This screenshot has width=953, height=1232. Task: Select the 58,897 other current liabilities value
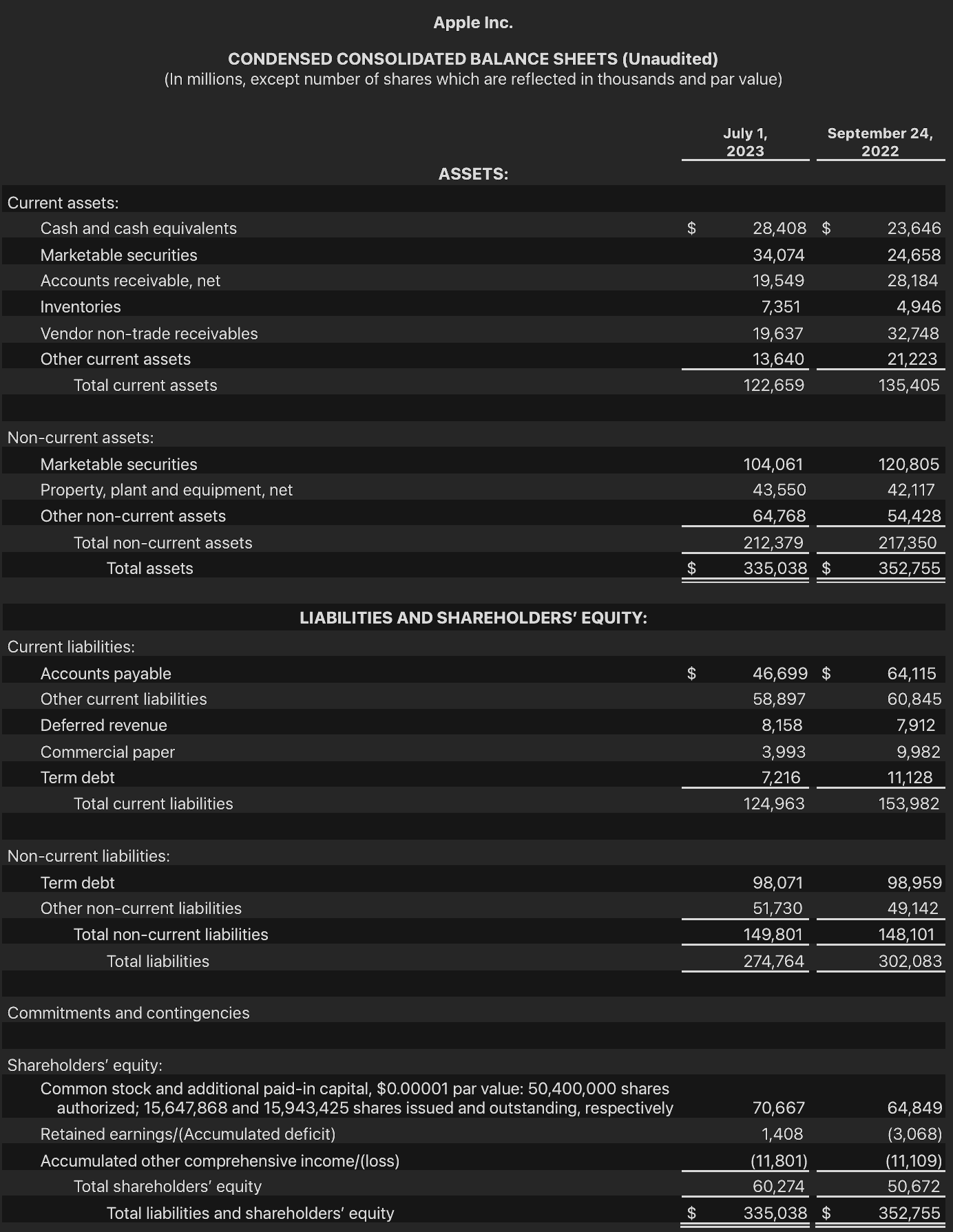[779, 699]
